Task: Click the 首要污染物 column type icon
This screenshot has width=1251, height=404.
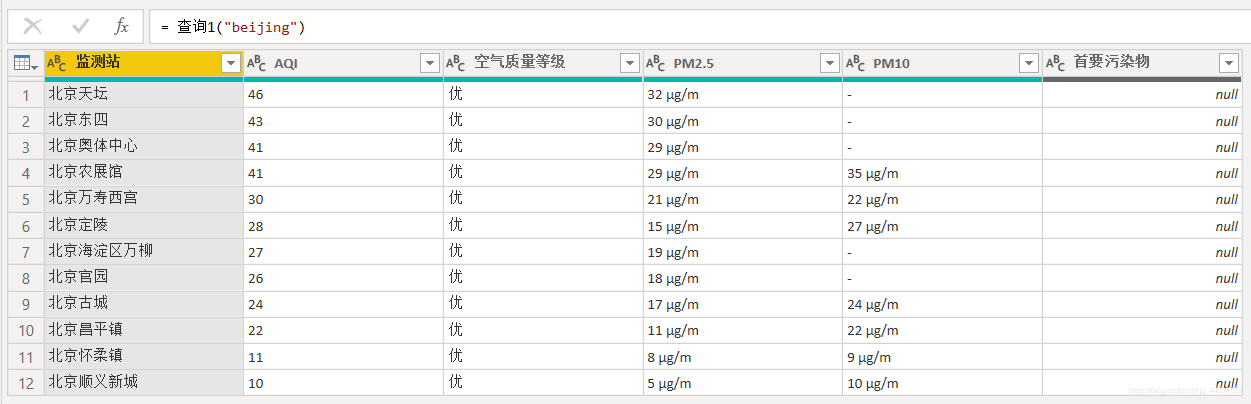Action: pos(1056,63)
